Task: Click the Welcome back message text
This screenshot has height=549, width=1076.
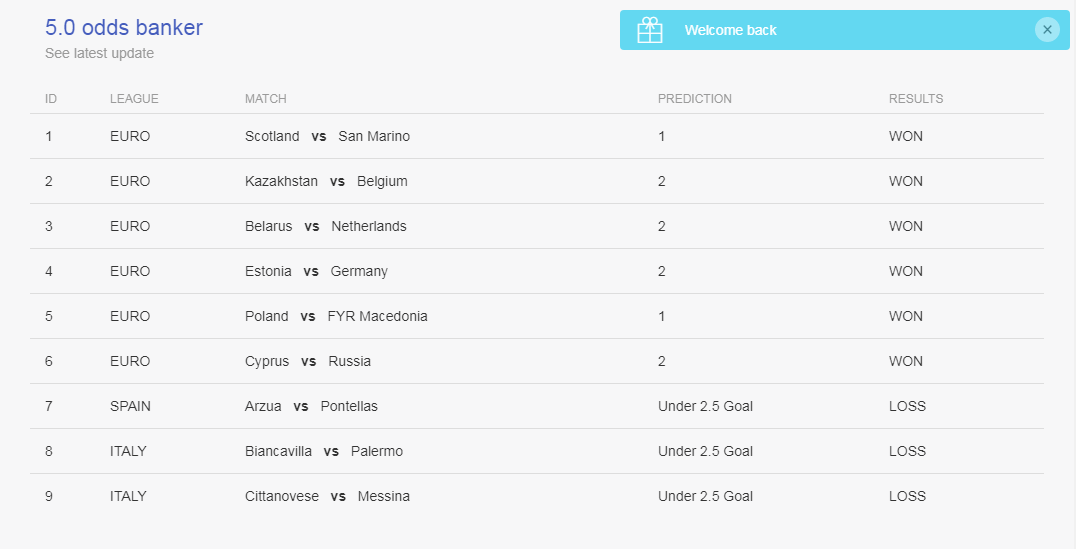Action: click(x=730, y=30)
